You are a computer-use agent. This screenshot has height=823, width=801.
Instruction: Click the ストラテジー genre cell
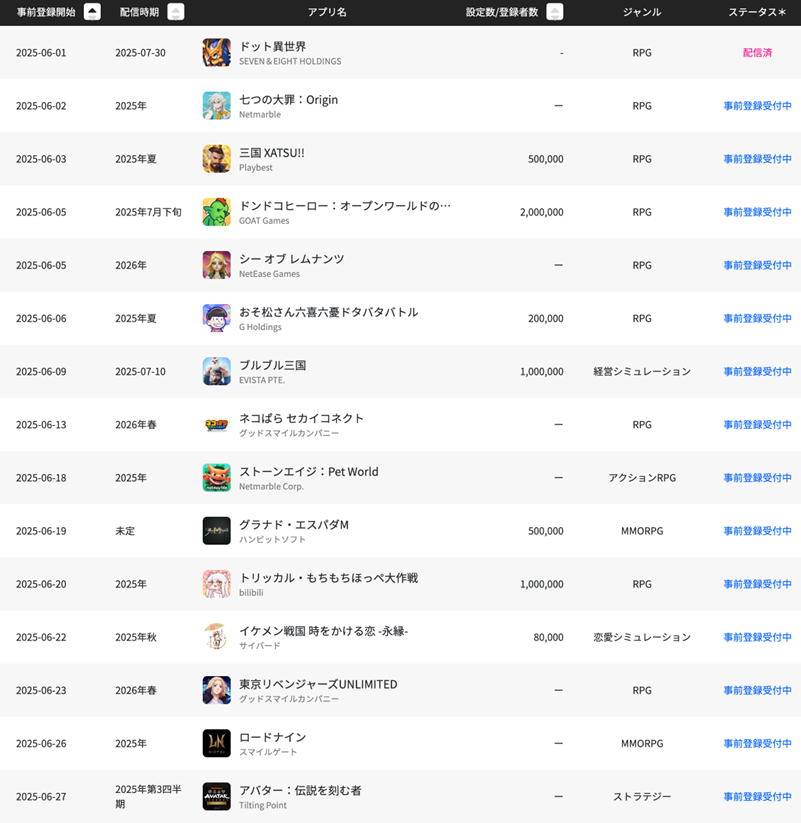click(642, 796)
